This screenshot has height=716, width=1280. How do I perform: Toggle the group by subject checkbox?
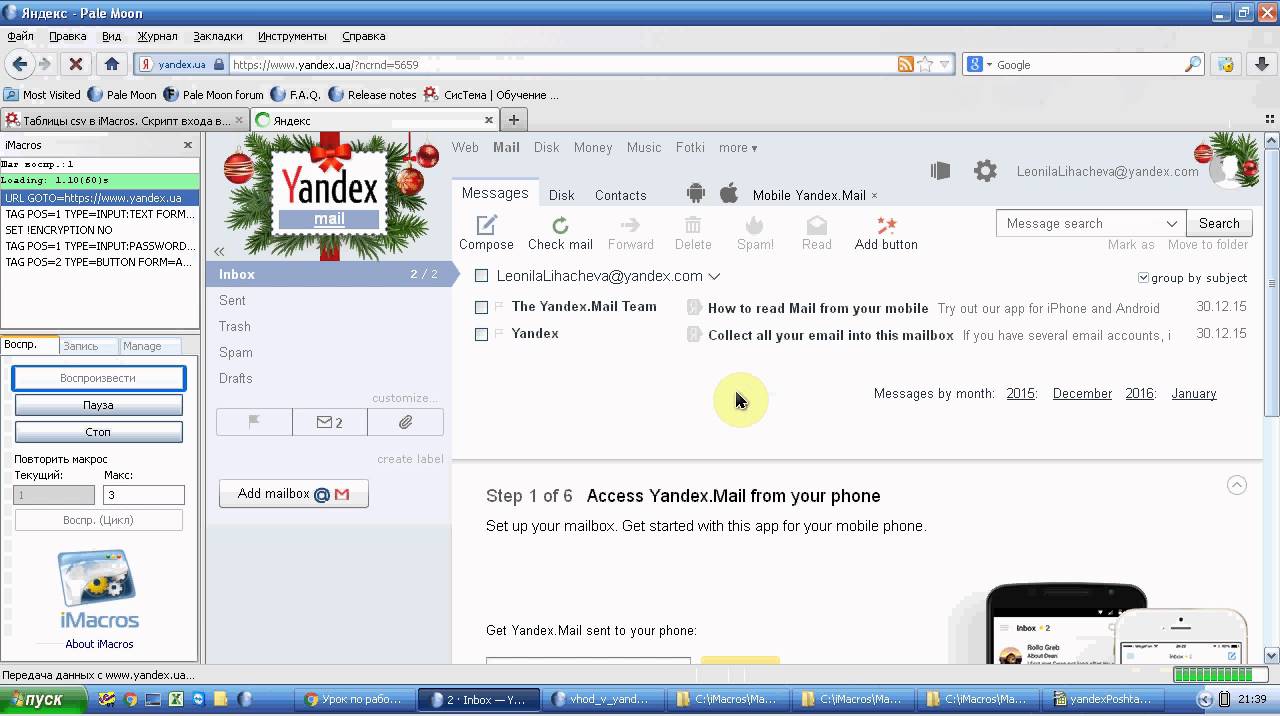click(x=1143, y=278)
